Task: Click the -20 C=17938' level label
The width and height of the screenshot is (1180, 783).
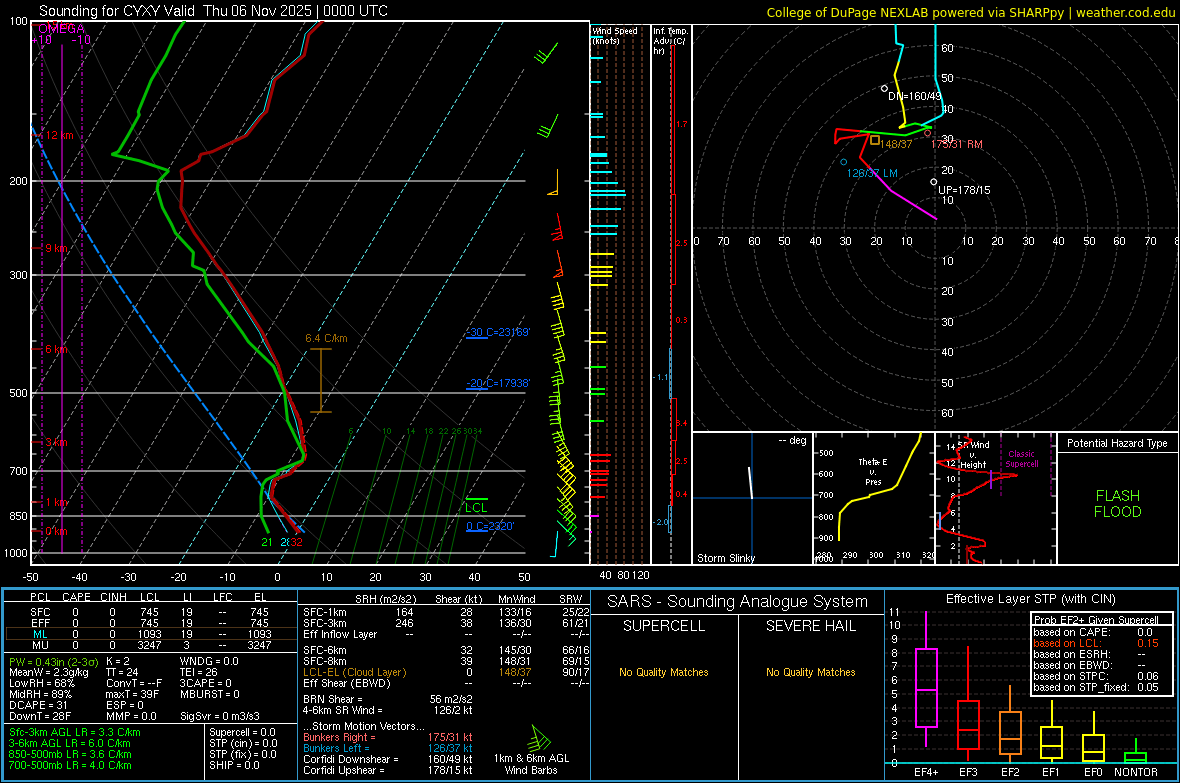Action: [x=498, y=383]
